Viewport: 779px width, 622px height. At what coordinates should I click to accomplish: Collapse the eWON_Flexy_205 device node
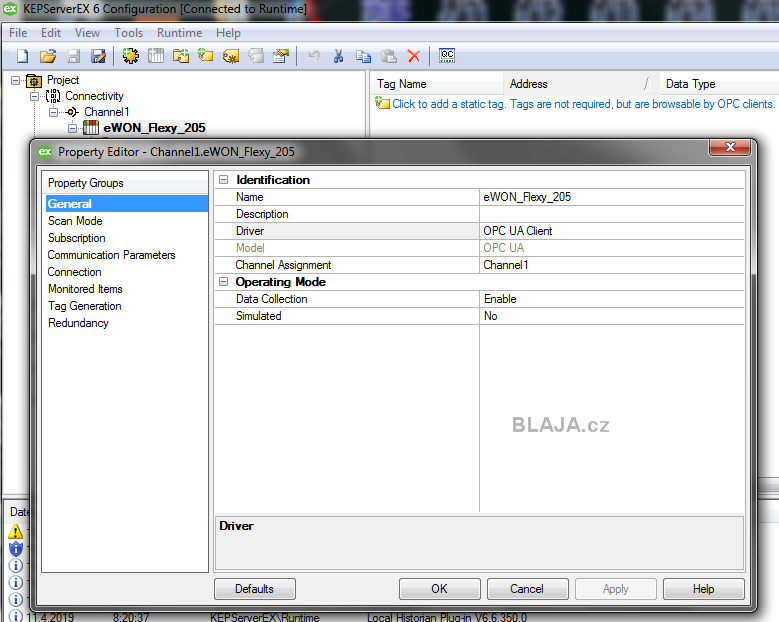pos(73,128)
